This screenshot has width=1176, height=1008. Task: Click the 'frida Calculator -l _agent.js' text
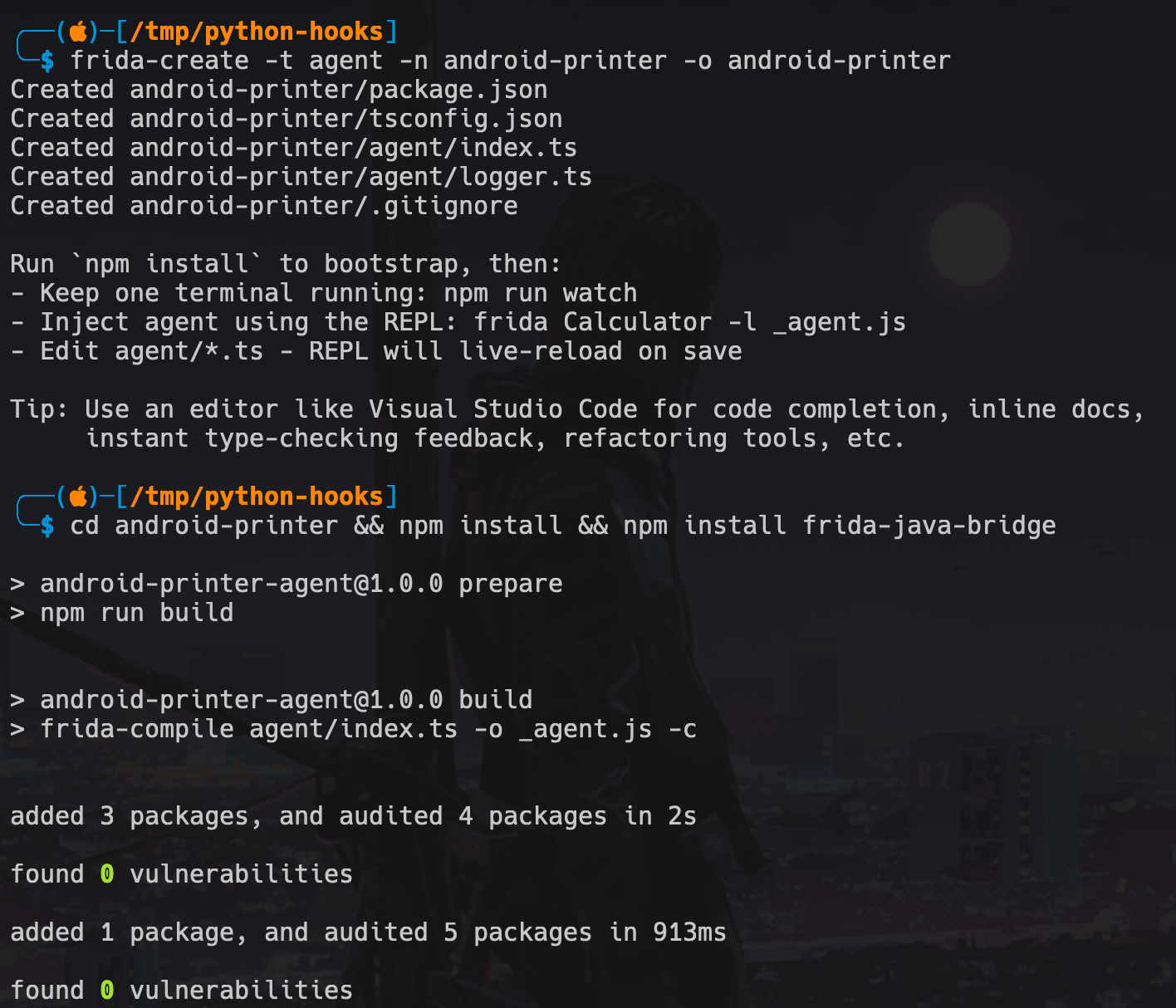point(690,322)
